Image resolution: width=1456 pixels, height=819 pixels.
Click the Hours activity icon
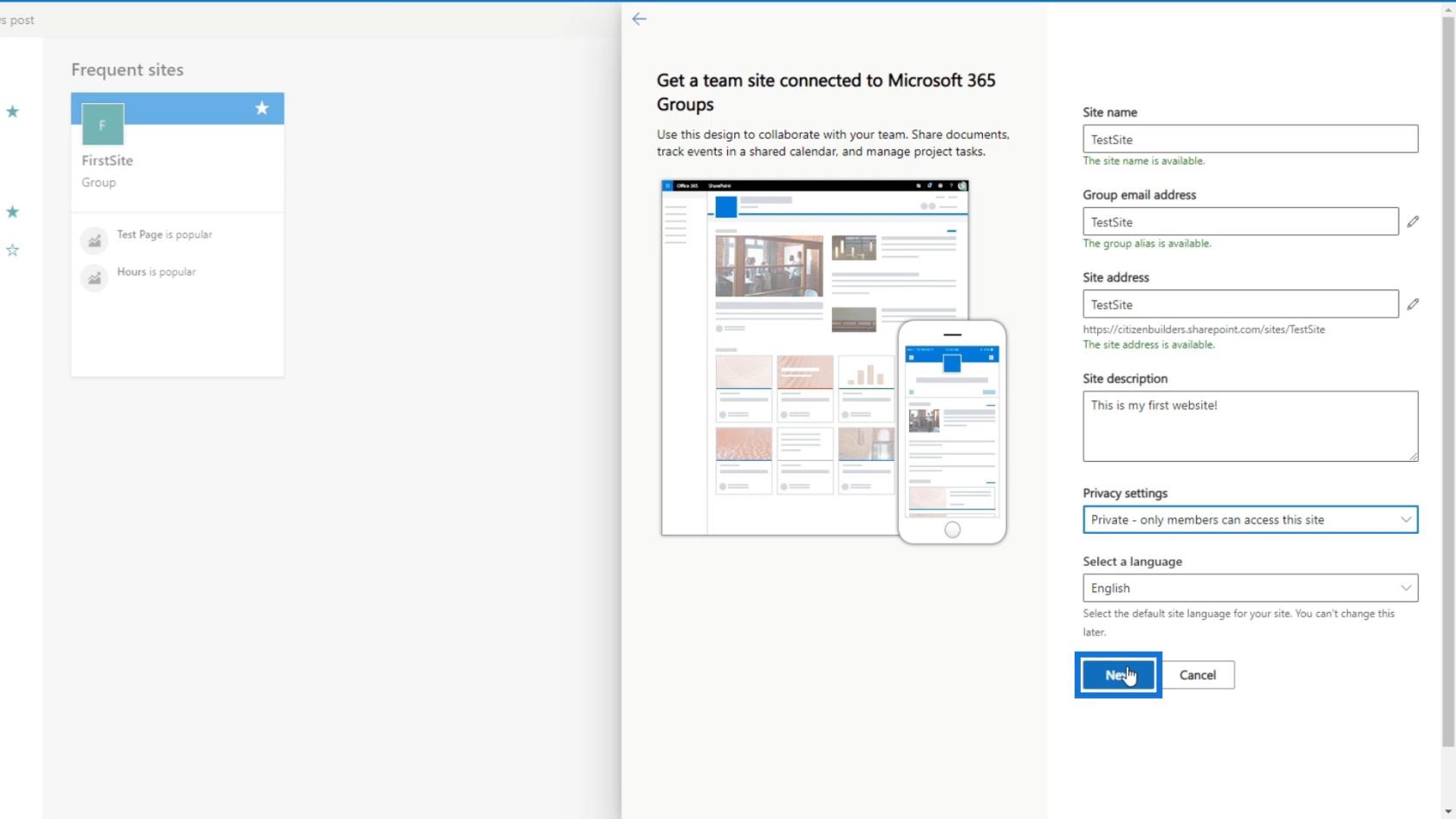click(94, 277)
